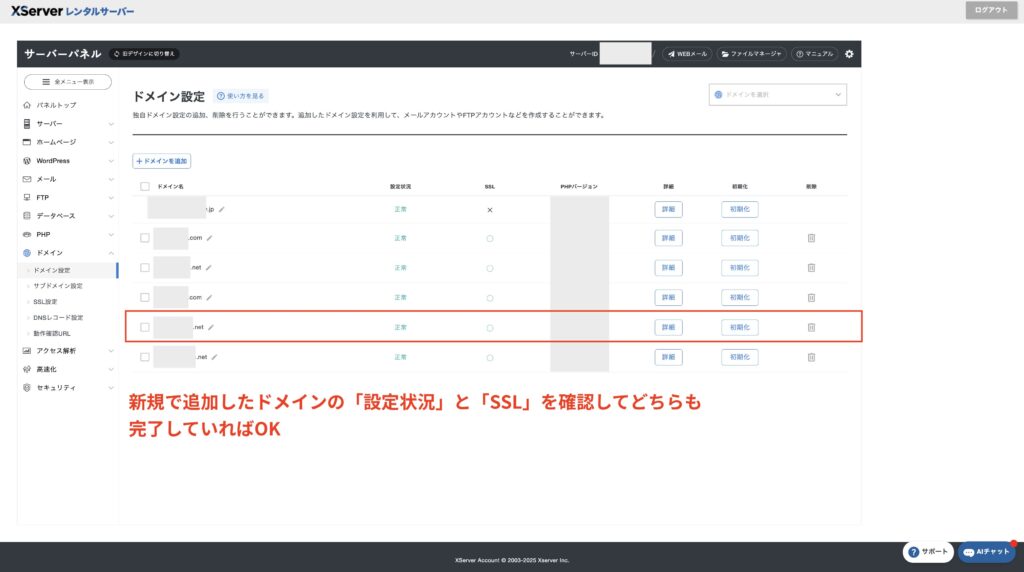Open the AIチャット chat bubble
This screenshot has height=572, width=1024.
pyautogui.click(x=986, y=552)
